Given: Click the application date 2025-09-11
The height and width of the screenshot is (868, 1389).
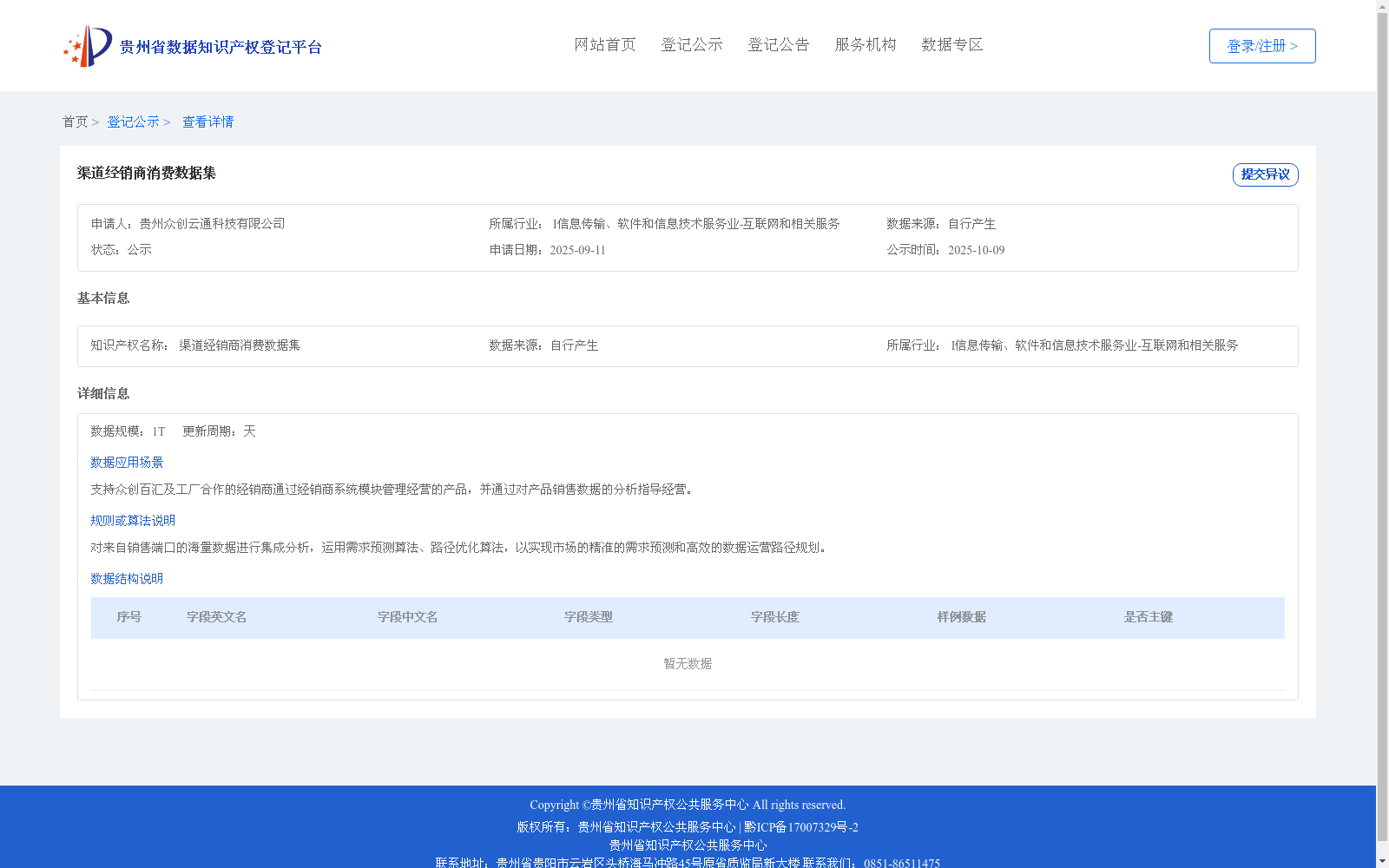Looking at the screenshot, I should coord(577,250).
